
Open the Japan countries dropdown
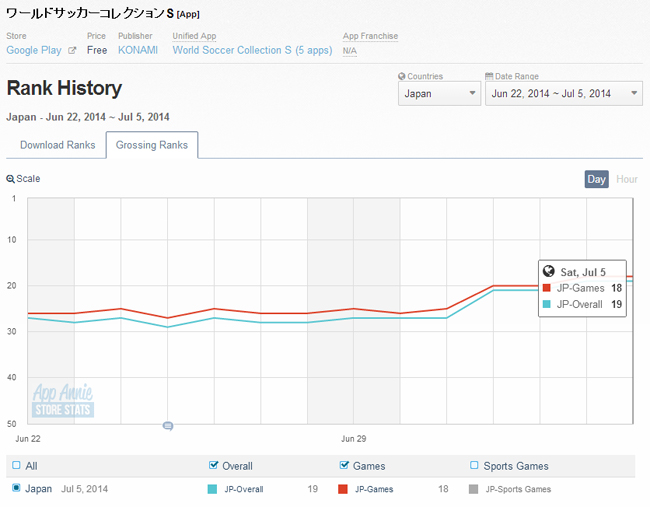coord(439,94)
